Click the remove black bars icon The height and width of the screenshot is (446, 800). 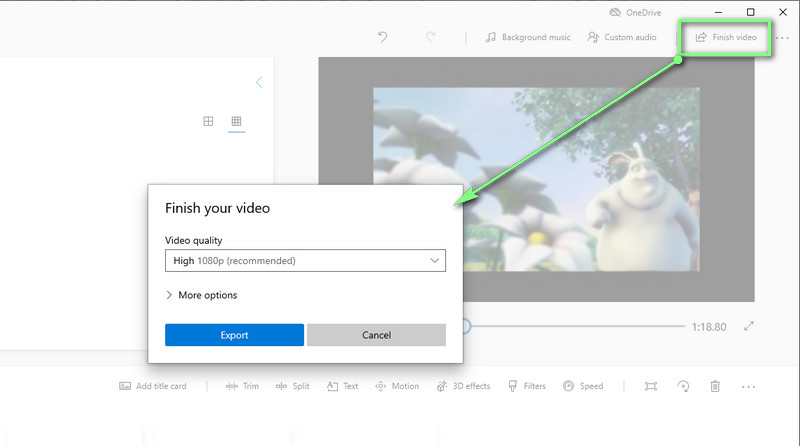pos(651,386)
